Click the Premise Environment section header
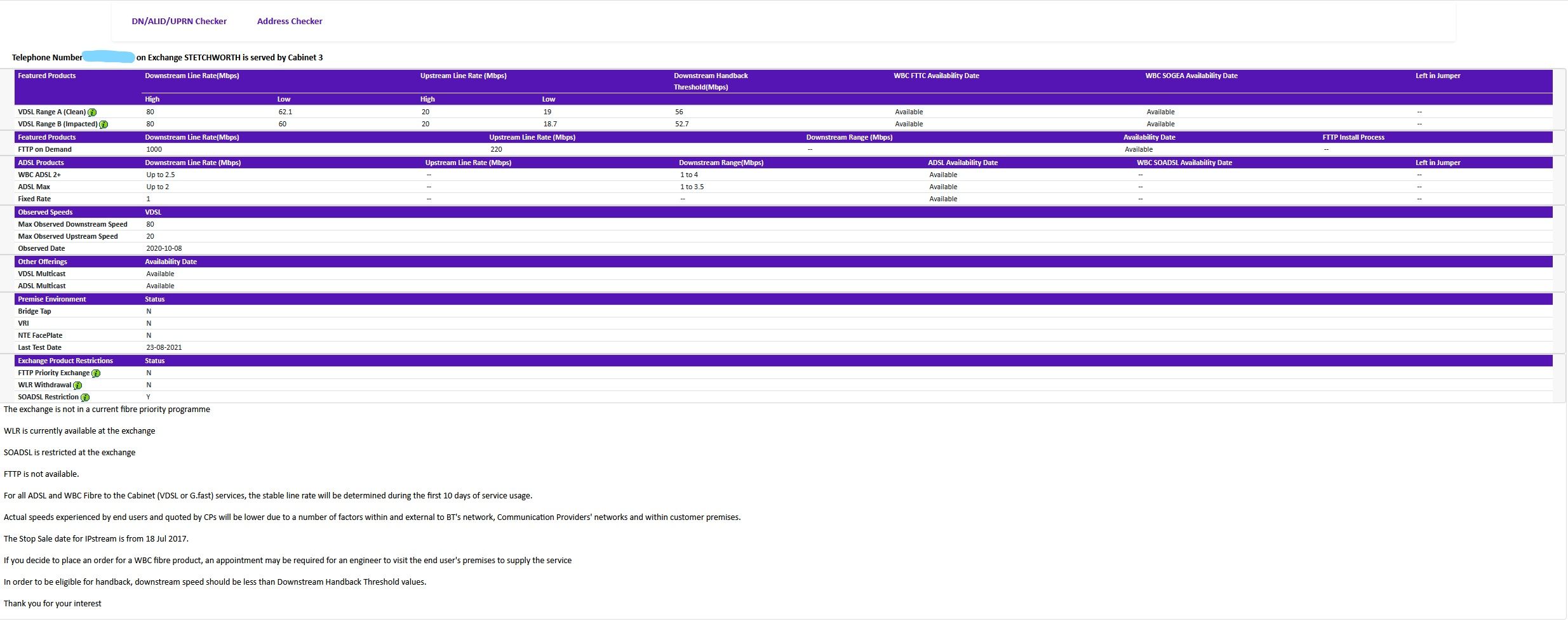This screenshot has height=626, width=1568. pyautogui.click(x=51, y=298)
